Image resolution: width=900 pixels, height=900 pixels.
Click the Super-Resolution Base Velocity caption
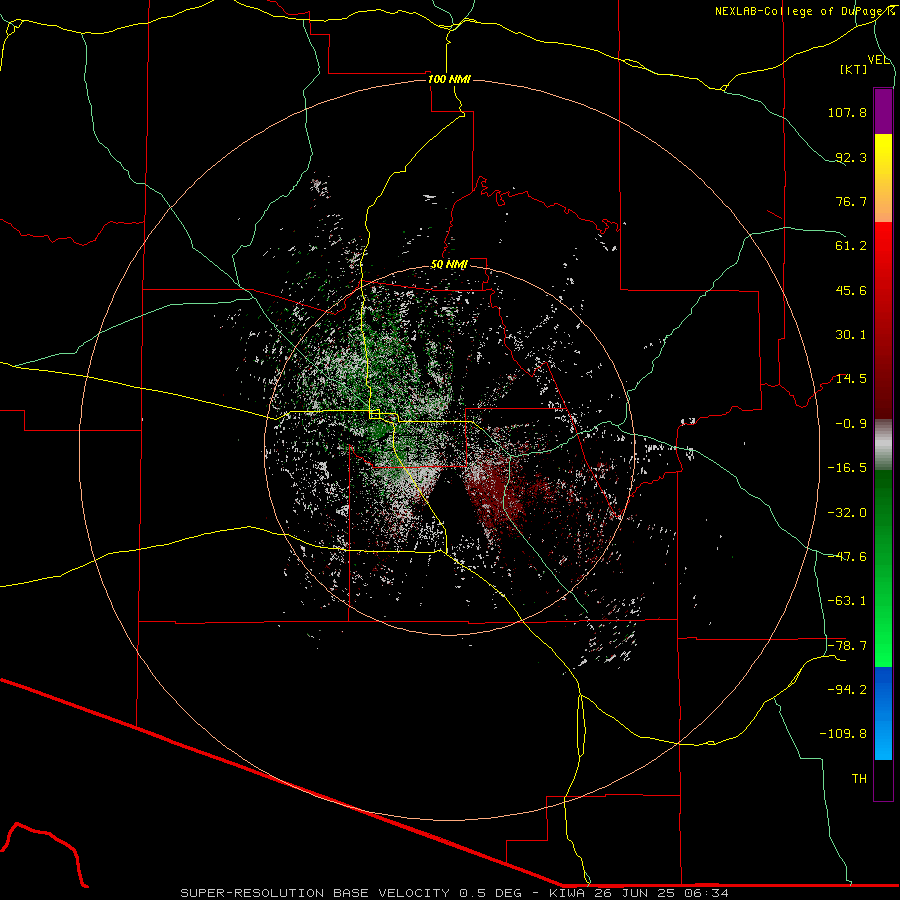455,893
